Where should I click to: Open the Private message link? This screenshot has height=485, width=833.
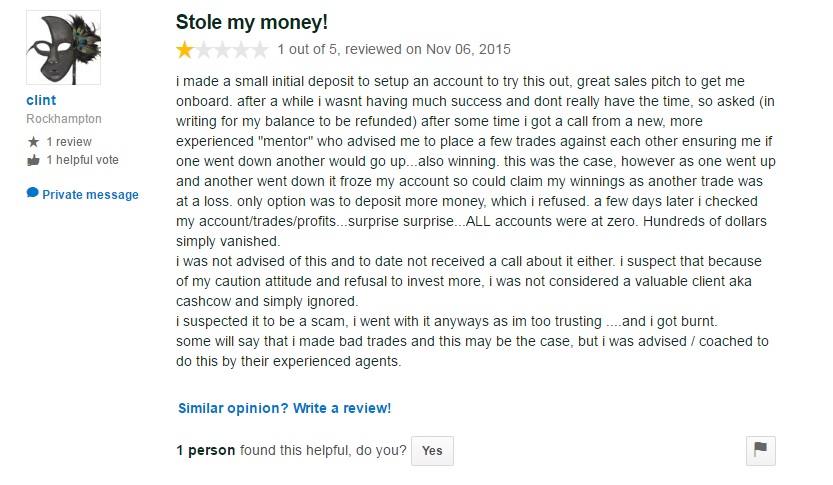pyautogui.click(x=90, y=195)
